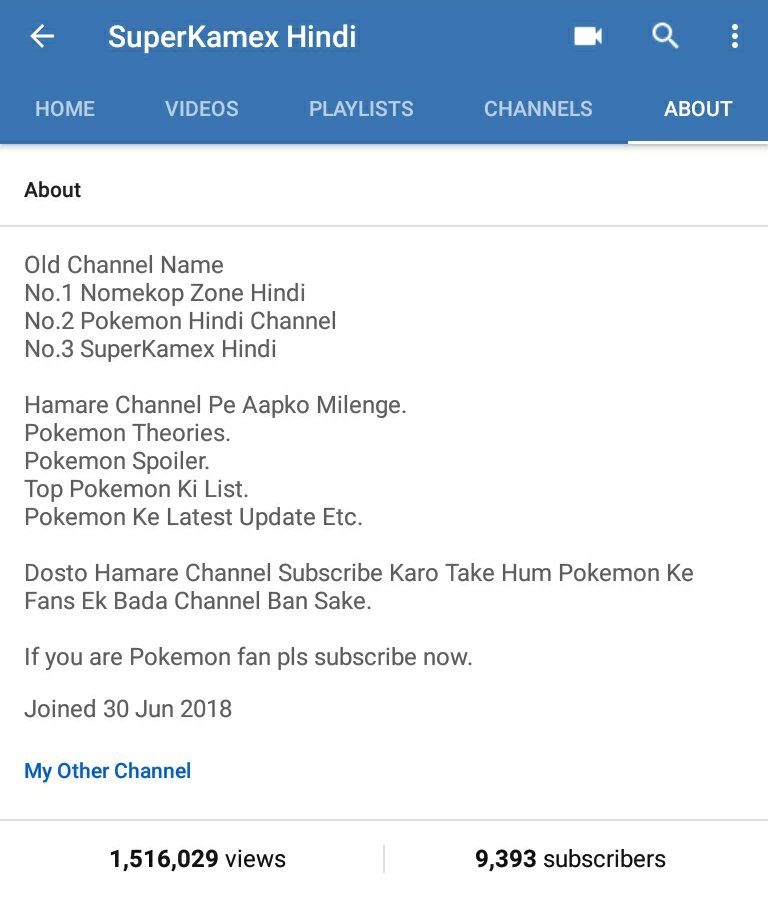Open the three-dot overflow menu
The width and height of the screenshot is (768, 902).
click(735, 36)
